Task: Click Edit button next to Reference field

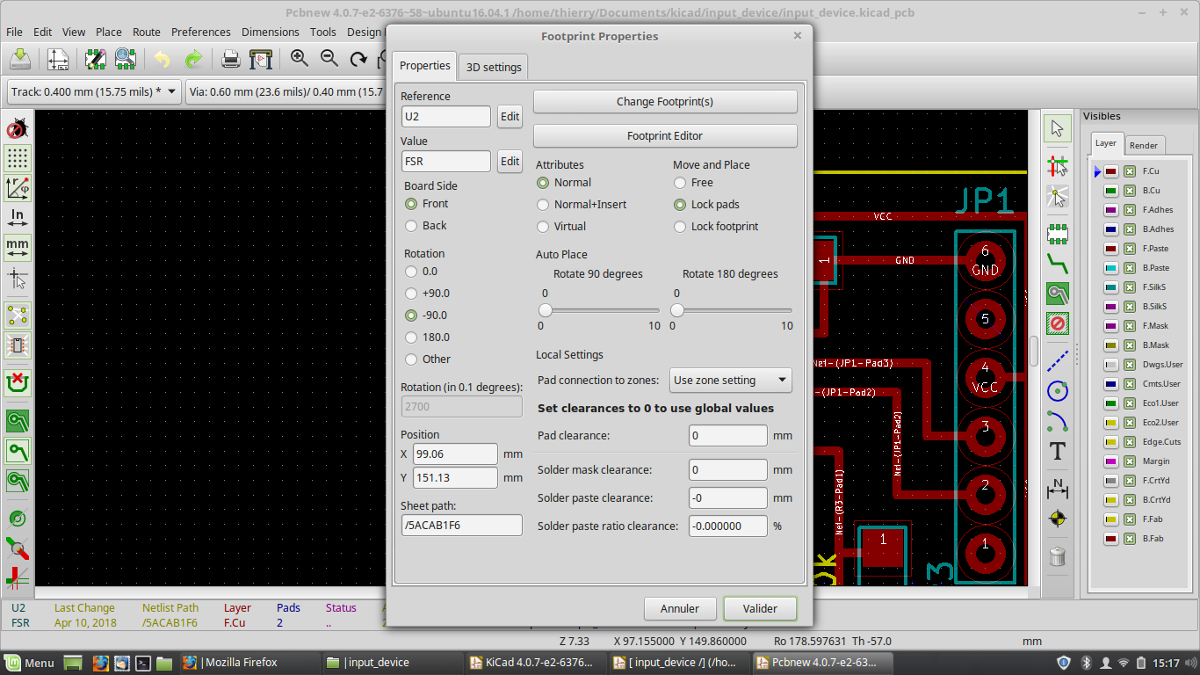Action: tap(510, 116)
